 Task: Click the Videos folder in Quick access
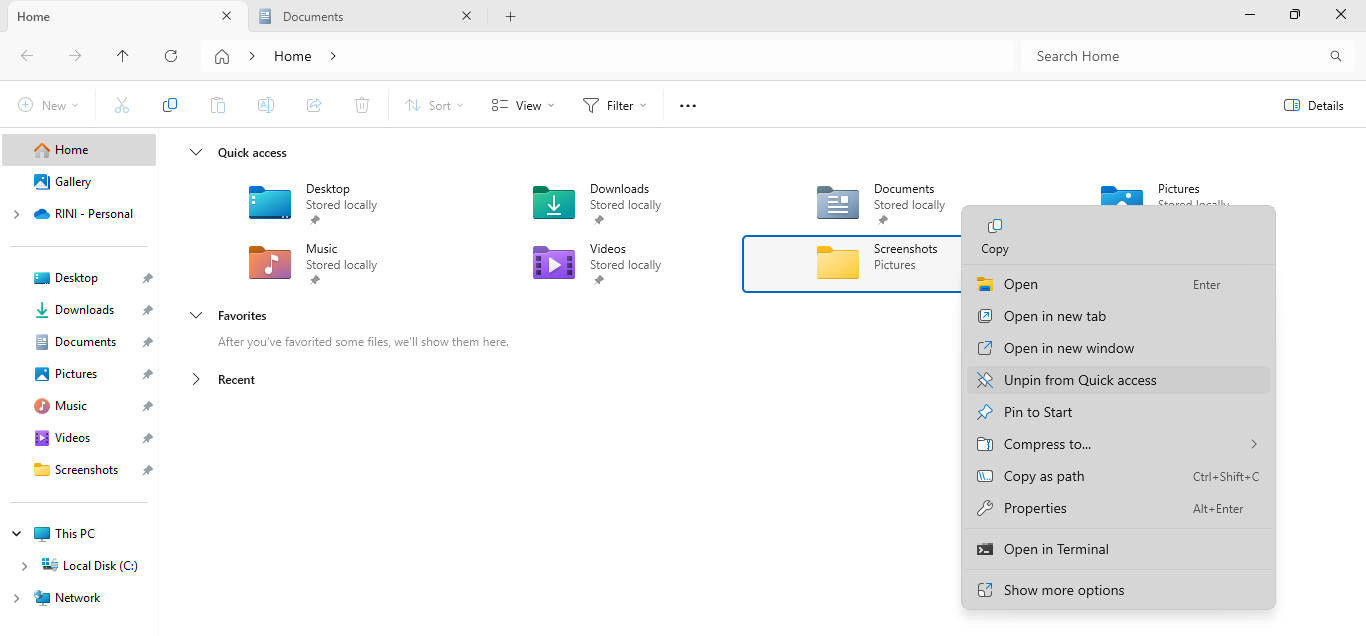pyautogui.click(x=607, y=249)
